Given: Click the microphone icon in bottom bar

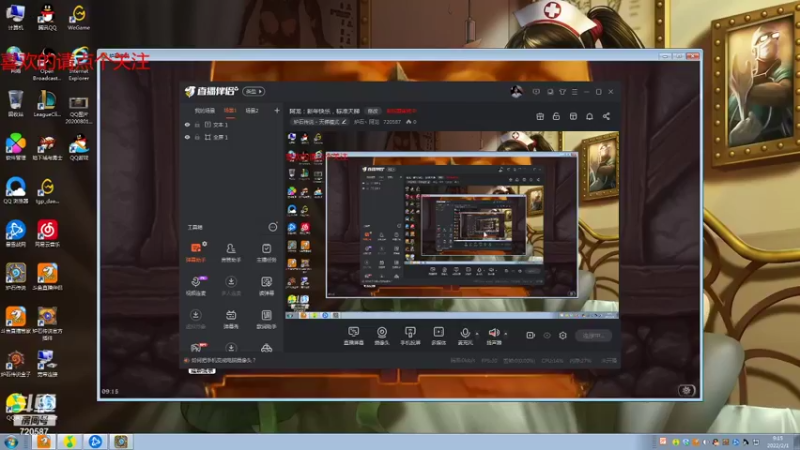Looking at the screenshot, I should [x=465, y=335].
